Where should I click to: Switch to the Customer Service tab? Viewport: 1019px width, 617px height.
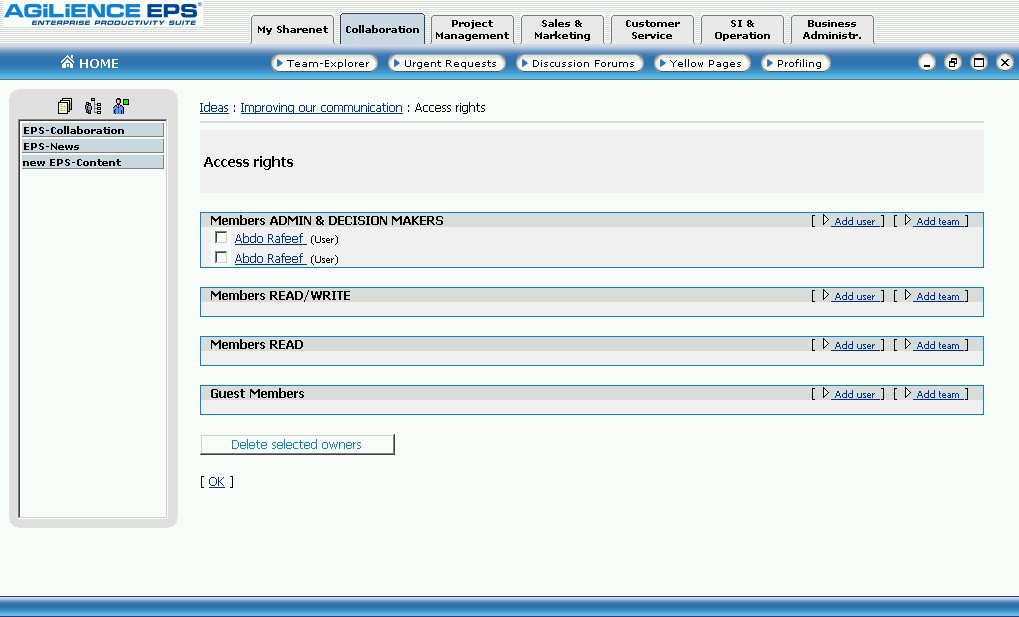(x=652, y=30)
